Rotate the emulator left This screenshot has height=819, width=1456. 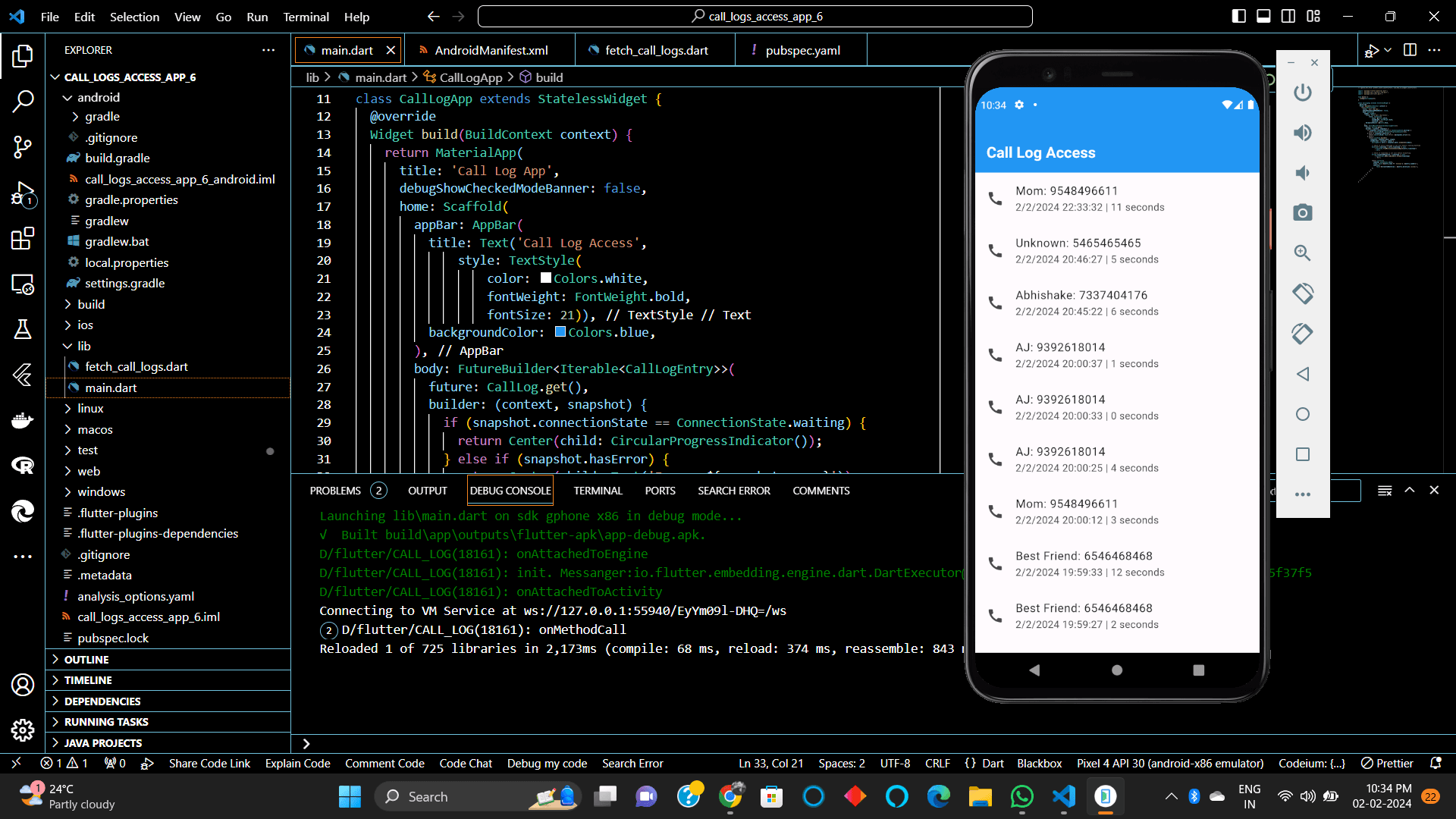1303,293
